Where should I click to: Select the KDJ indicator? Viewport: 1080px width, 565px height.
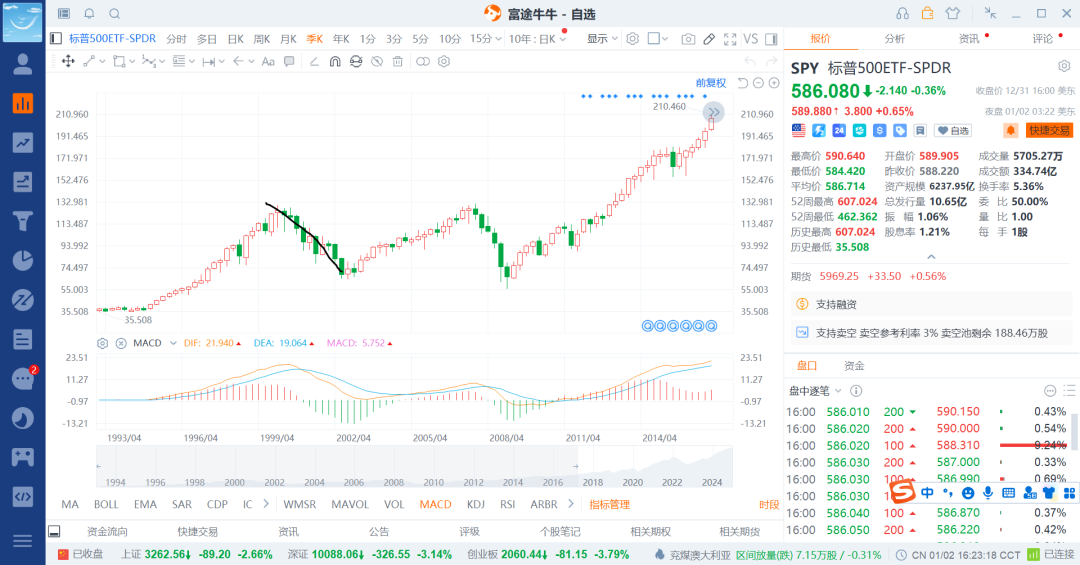(x=475, y=504)
